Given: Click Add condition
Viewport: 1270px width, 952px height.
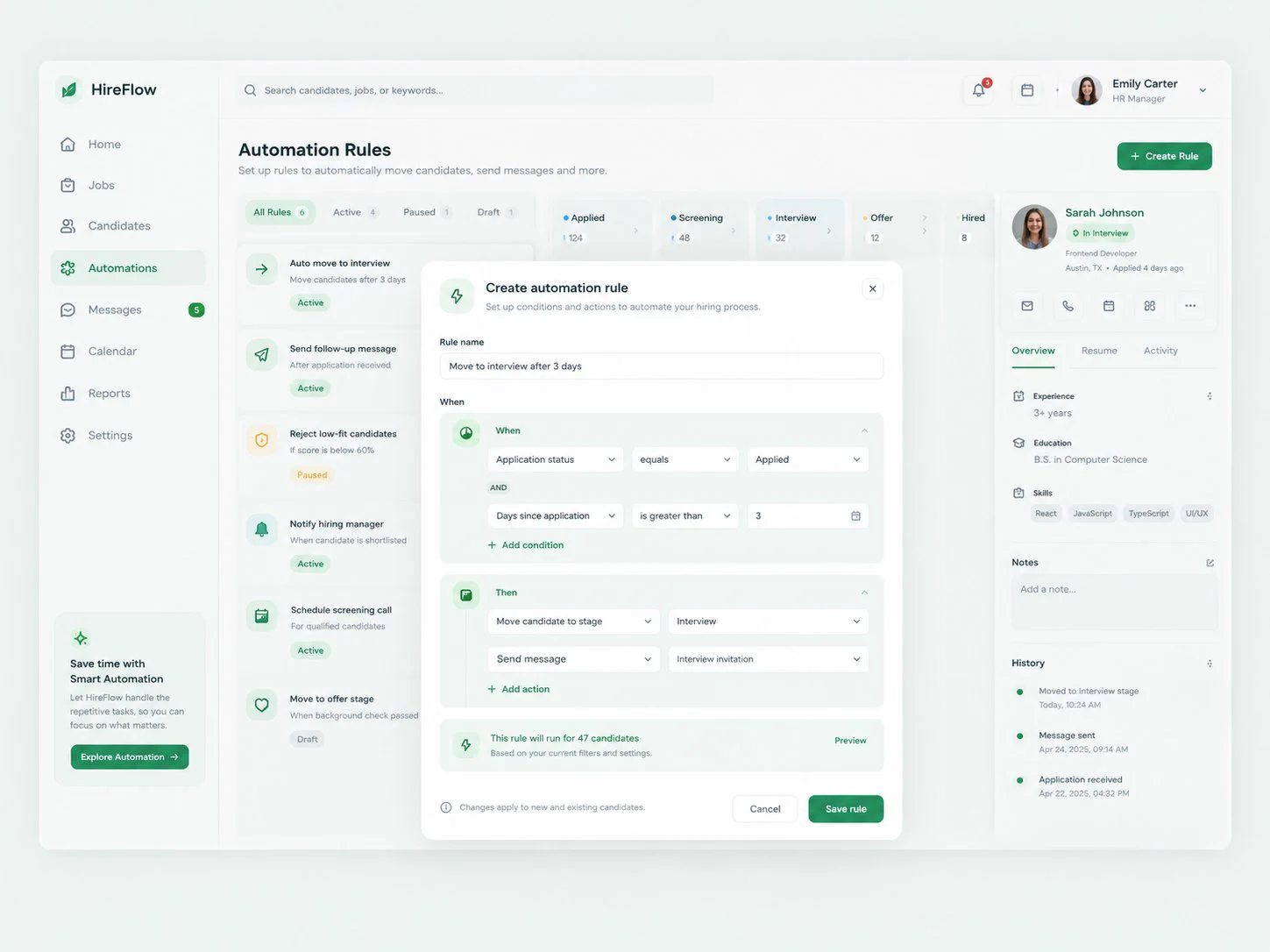Looking at the screenshot, I should 526,545.
